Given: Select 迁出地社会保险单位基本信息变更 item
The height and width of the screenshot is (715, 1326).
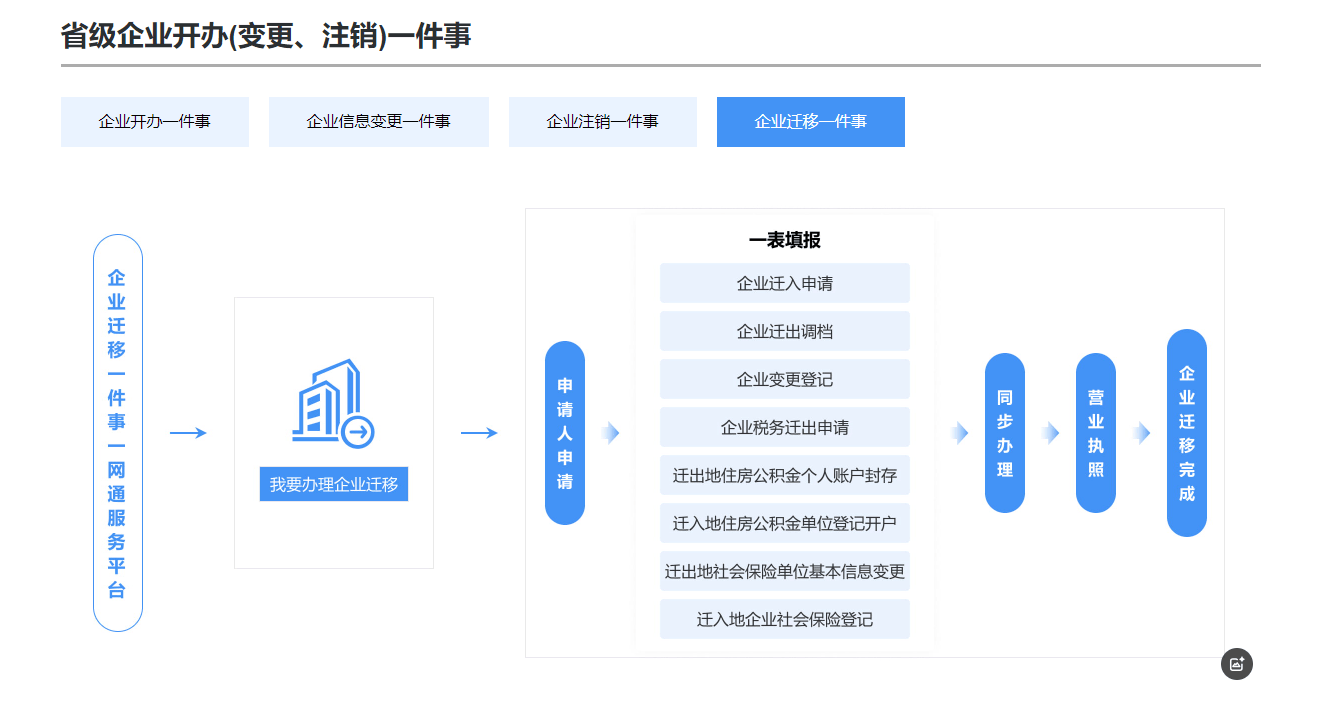Looking at the screenshot, I should [785, 571].
